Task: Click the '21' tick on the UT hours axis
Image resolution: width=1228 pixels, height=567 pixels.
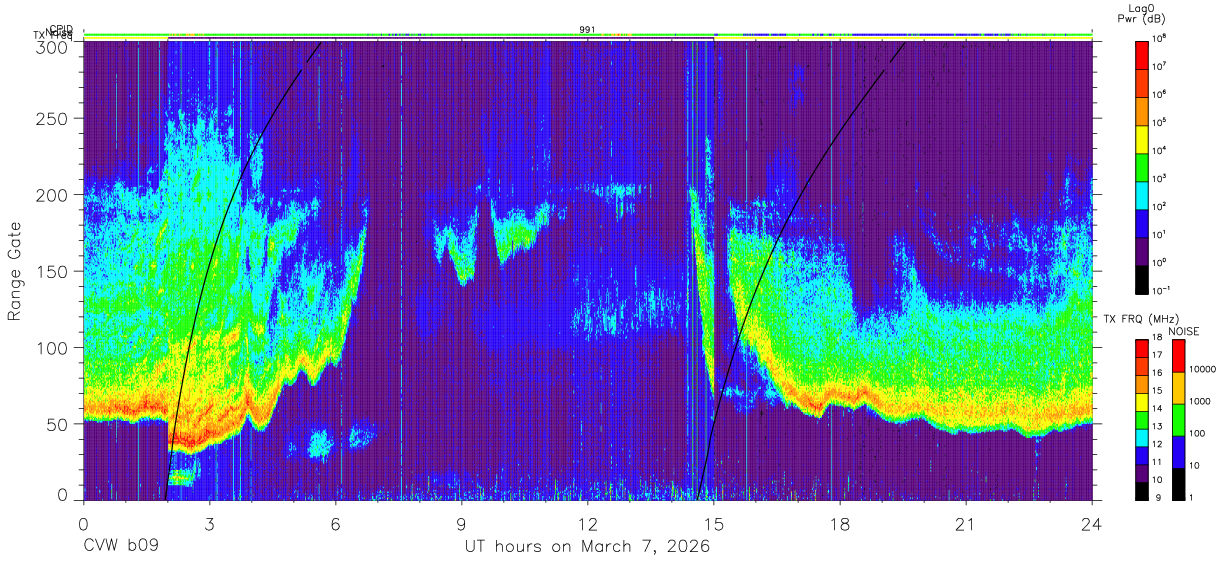Action: coord(966,523)
